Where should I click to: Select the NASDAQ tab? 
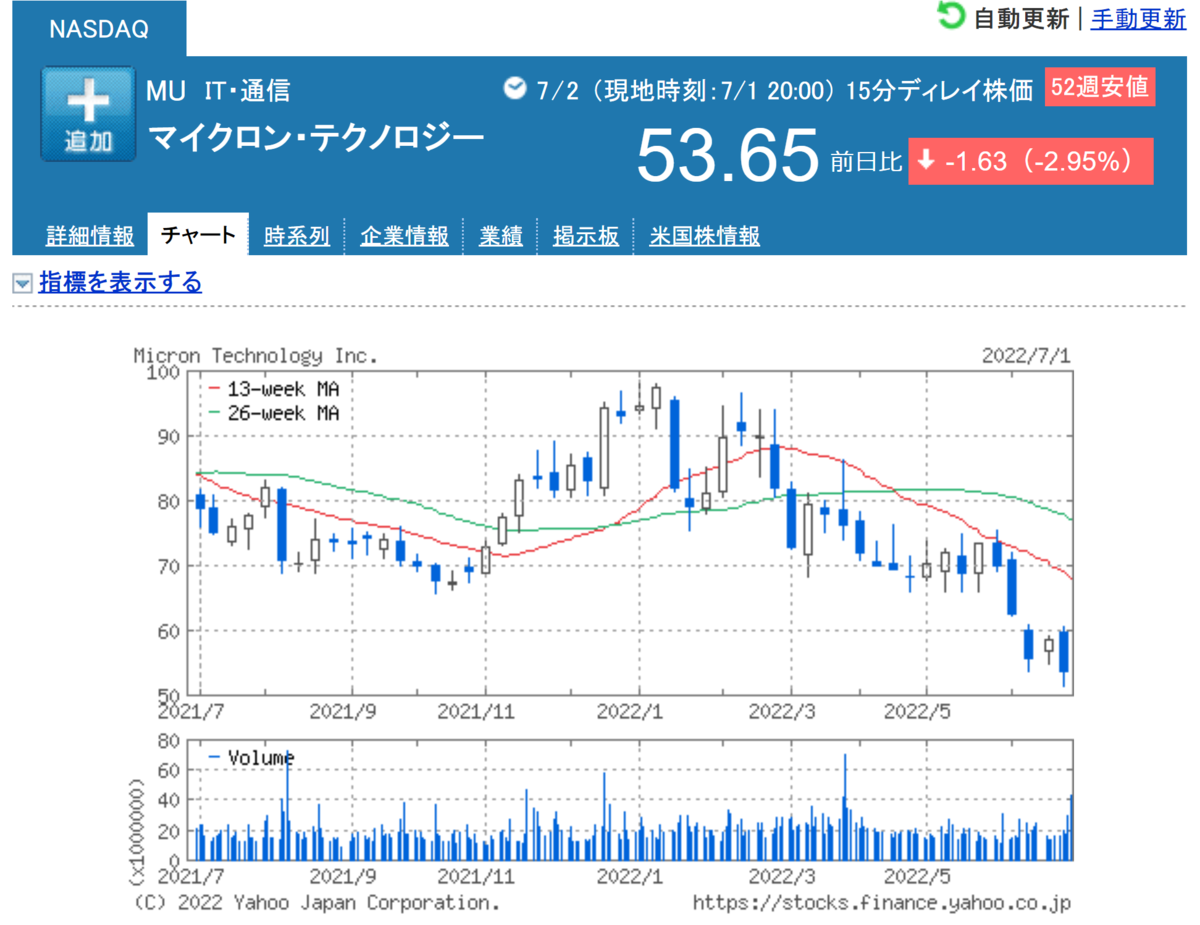(x=99, y=30)
